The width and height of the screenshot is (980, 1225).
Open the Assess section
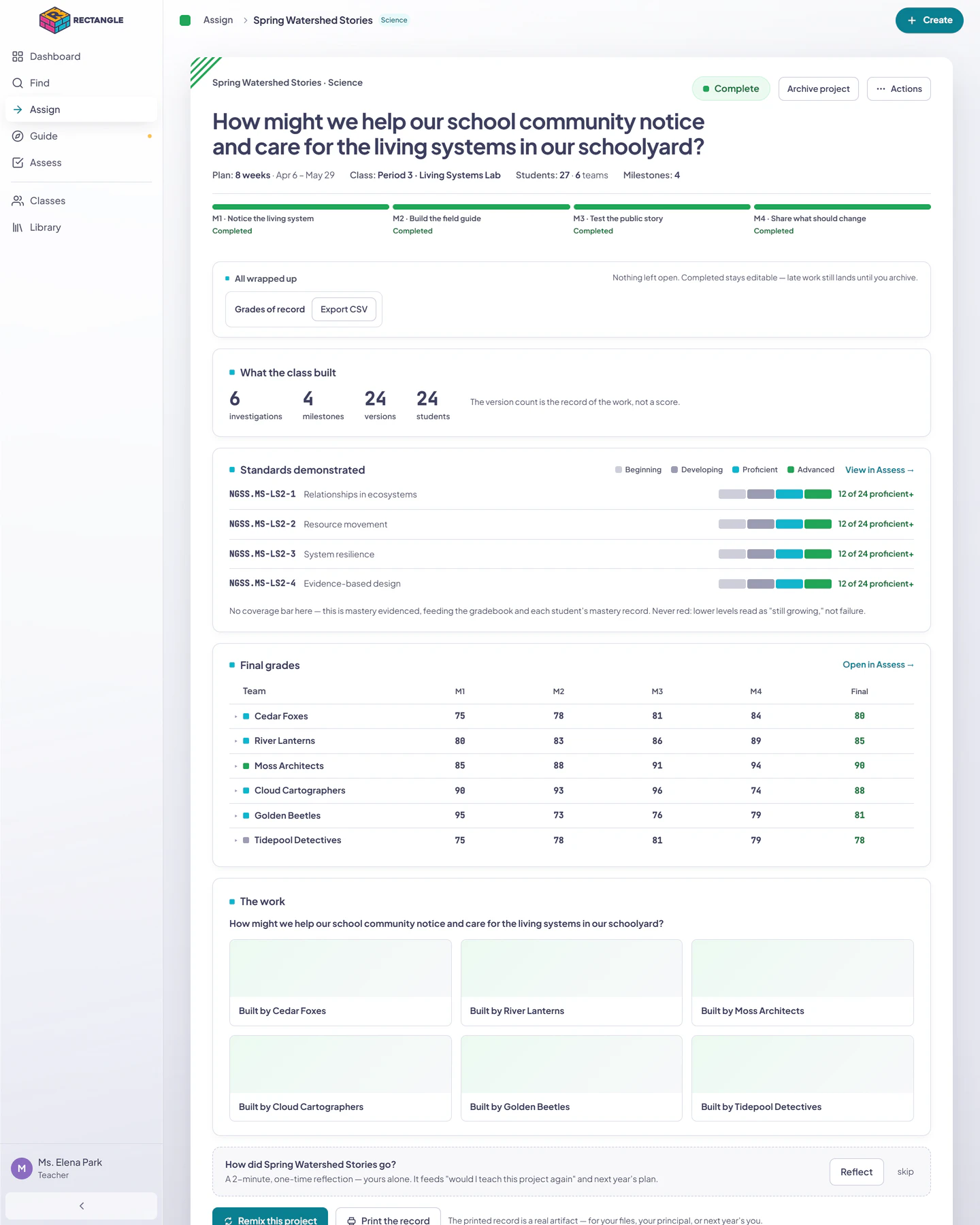[x=81, y=163]
